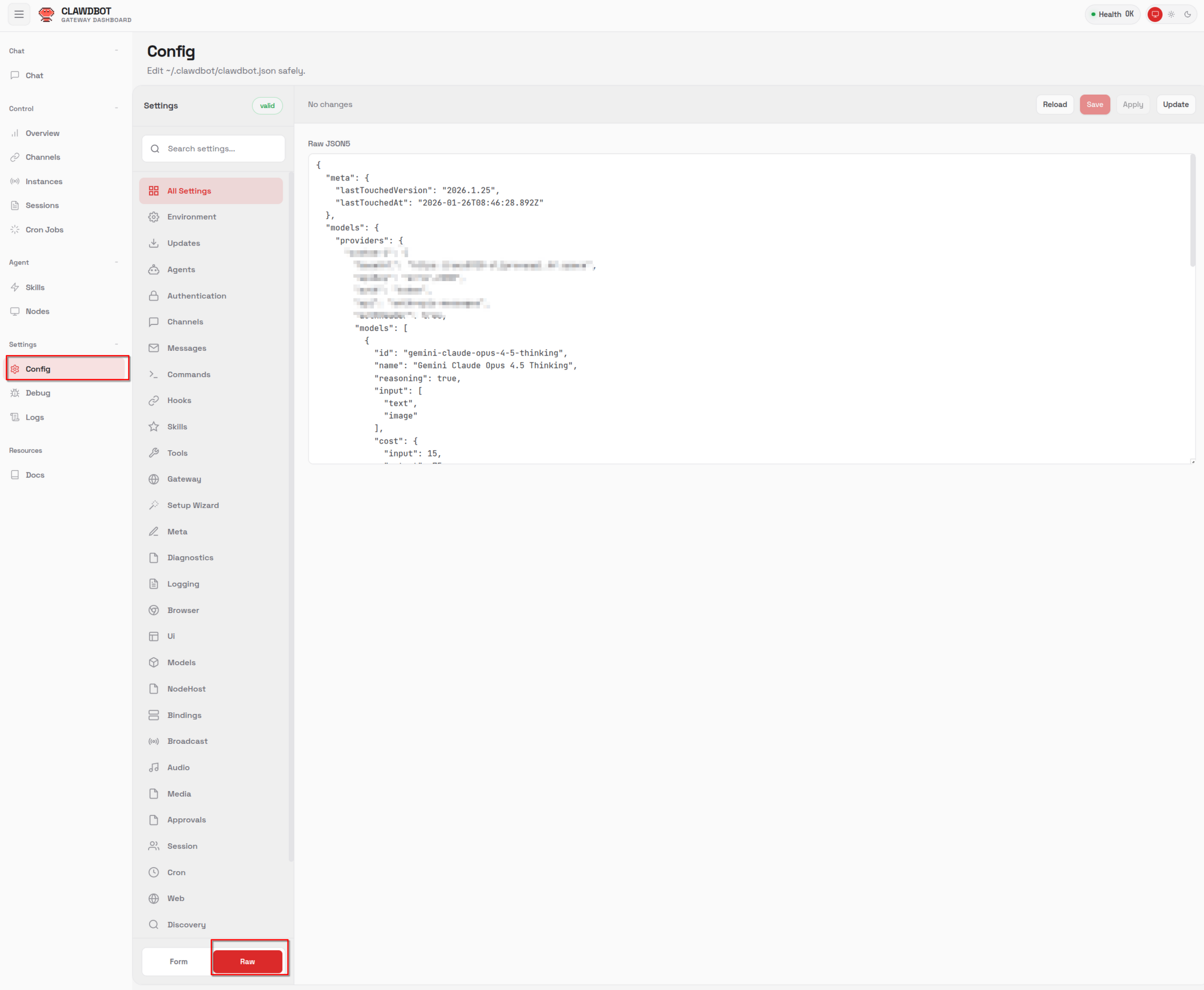Select the system theme monitor icon

coord(1155,14)
